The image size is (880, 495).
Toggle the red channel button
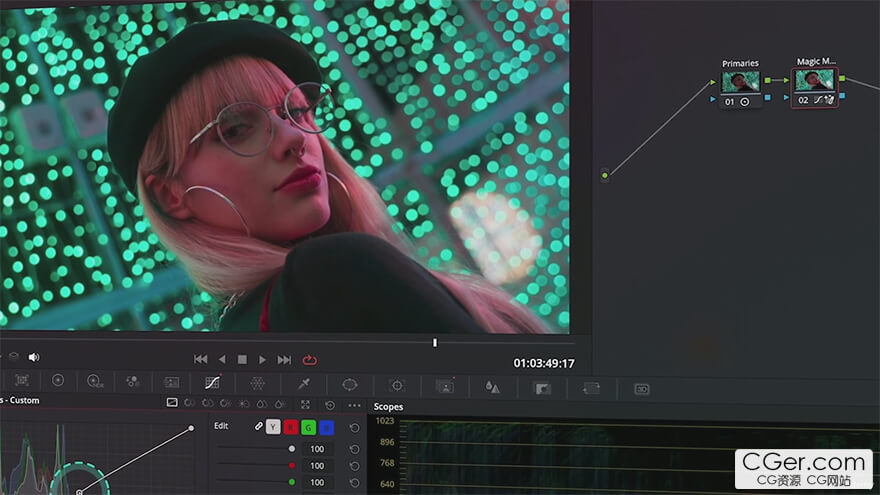click(x=291, y=428)
